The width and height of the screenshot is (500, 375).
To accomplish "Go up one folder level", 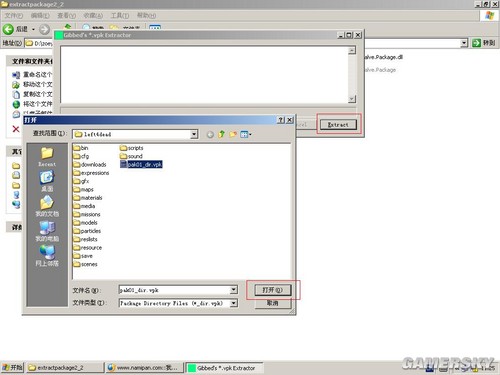I will pos(222,134).
